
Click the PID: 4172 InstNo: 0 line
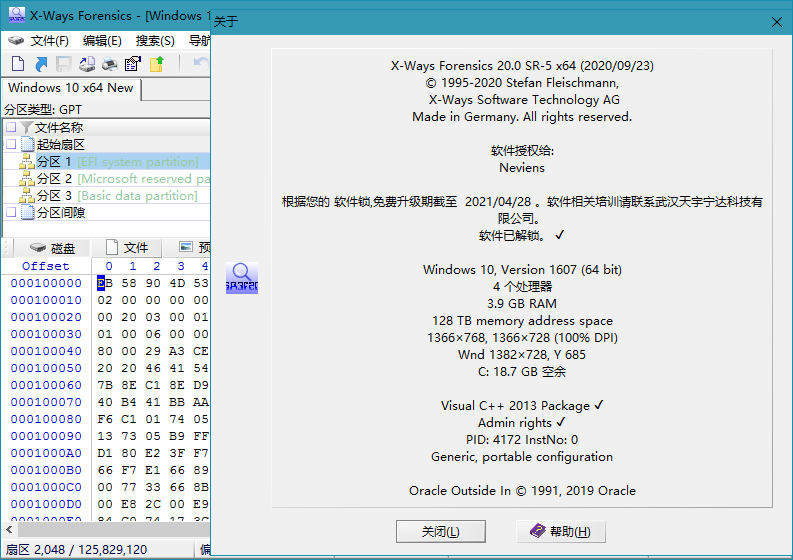522,440
